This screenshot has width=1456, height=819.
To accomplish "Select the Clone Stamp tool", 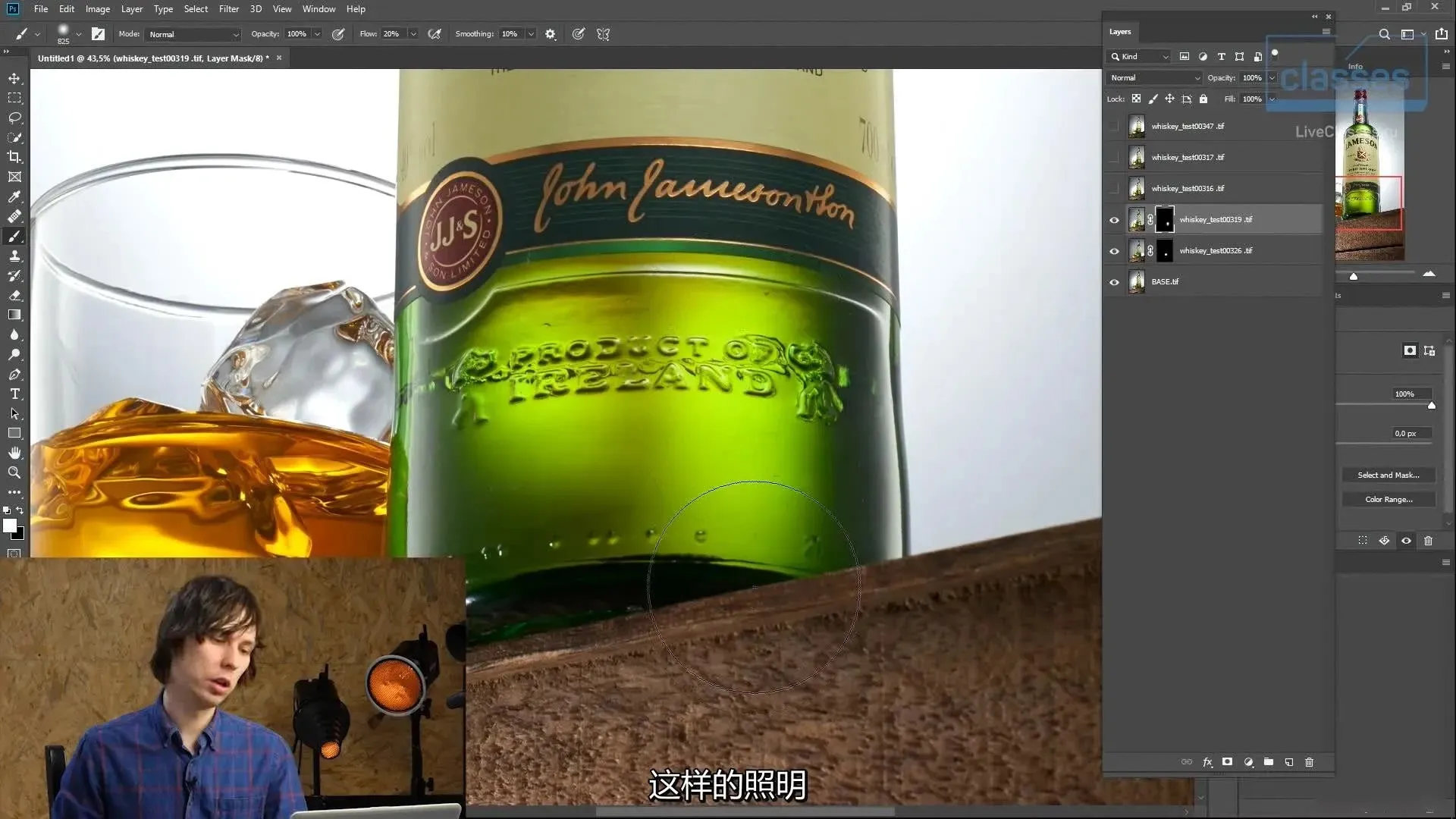I will [x=14, y=256].
